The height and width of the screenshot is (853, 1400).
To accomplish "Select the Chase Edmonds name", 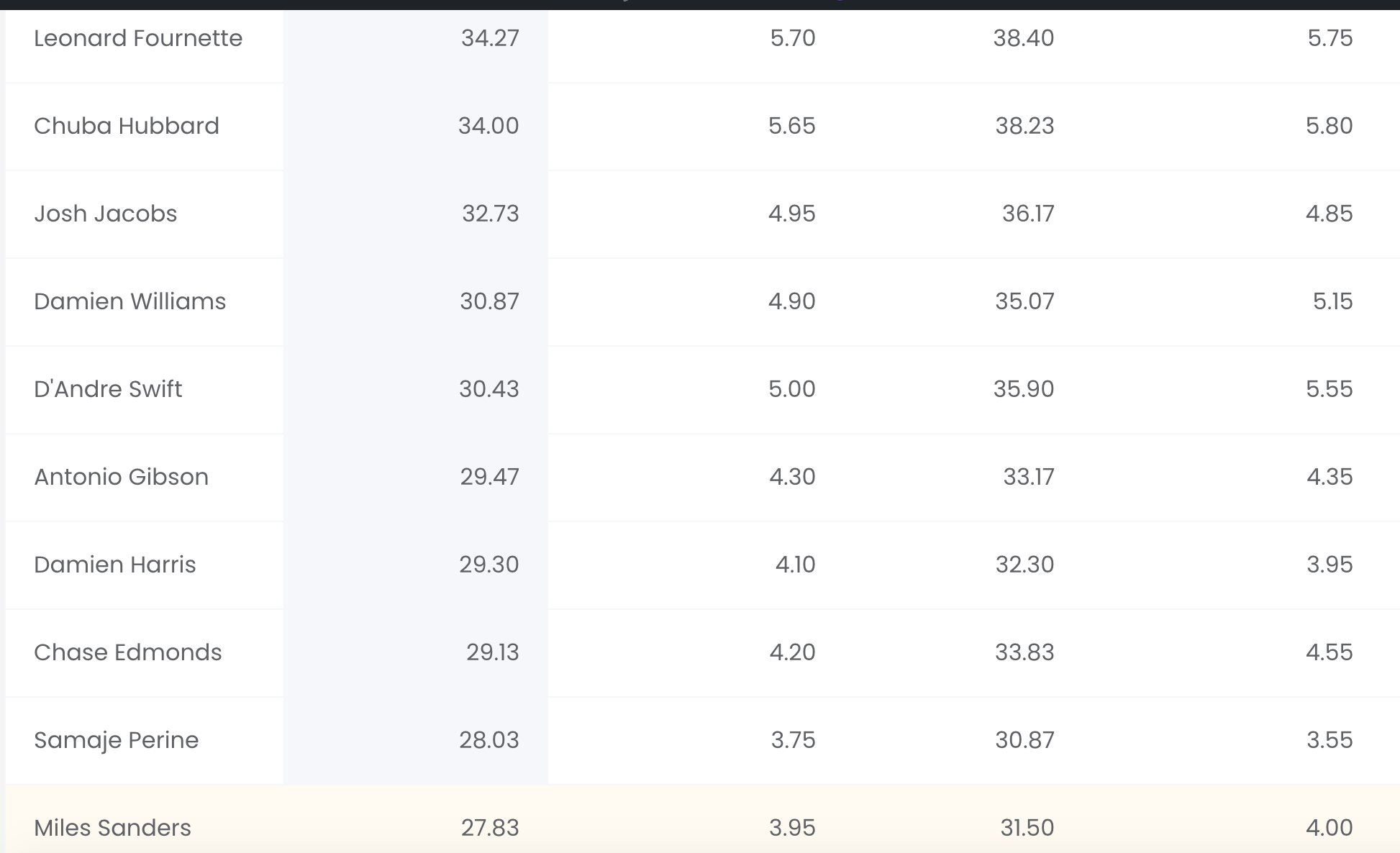I will tap(128, 652).
